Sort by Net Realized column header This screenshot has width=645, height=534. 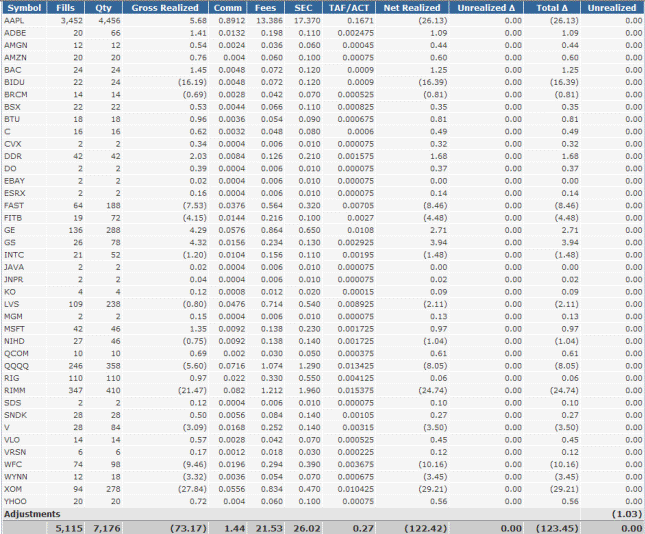click(x=412, y=7)
